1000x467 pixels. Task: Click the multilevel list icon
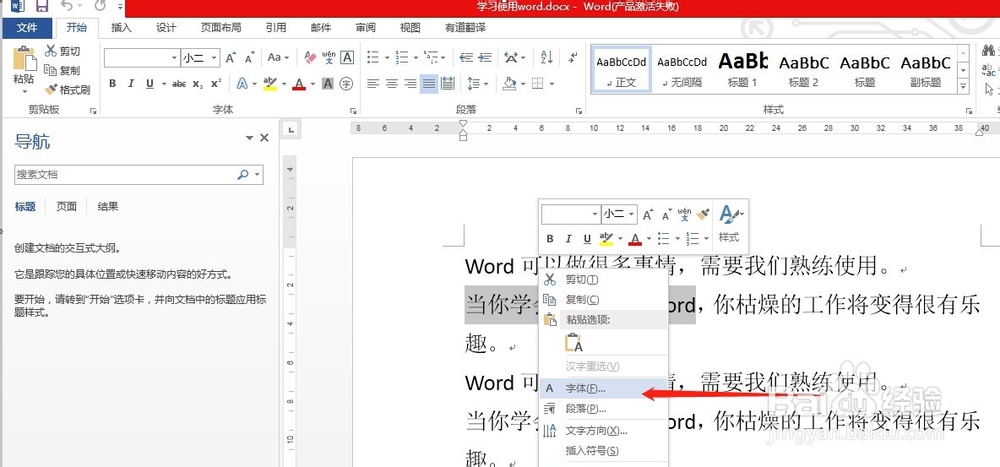pyautogui.click(x=431, y=57)
